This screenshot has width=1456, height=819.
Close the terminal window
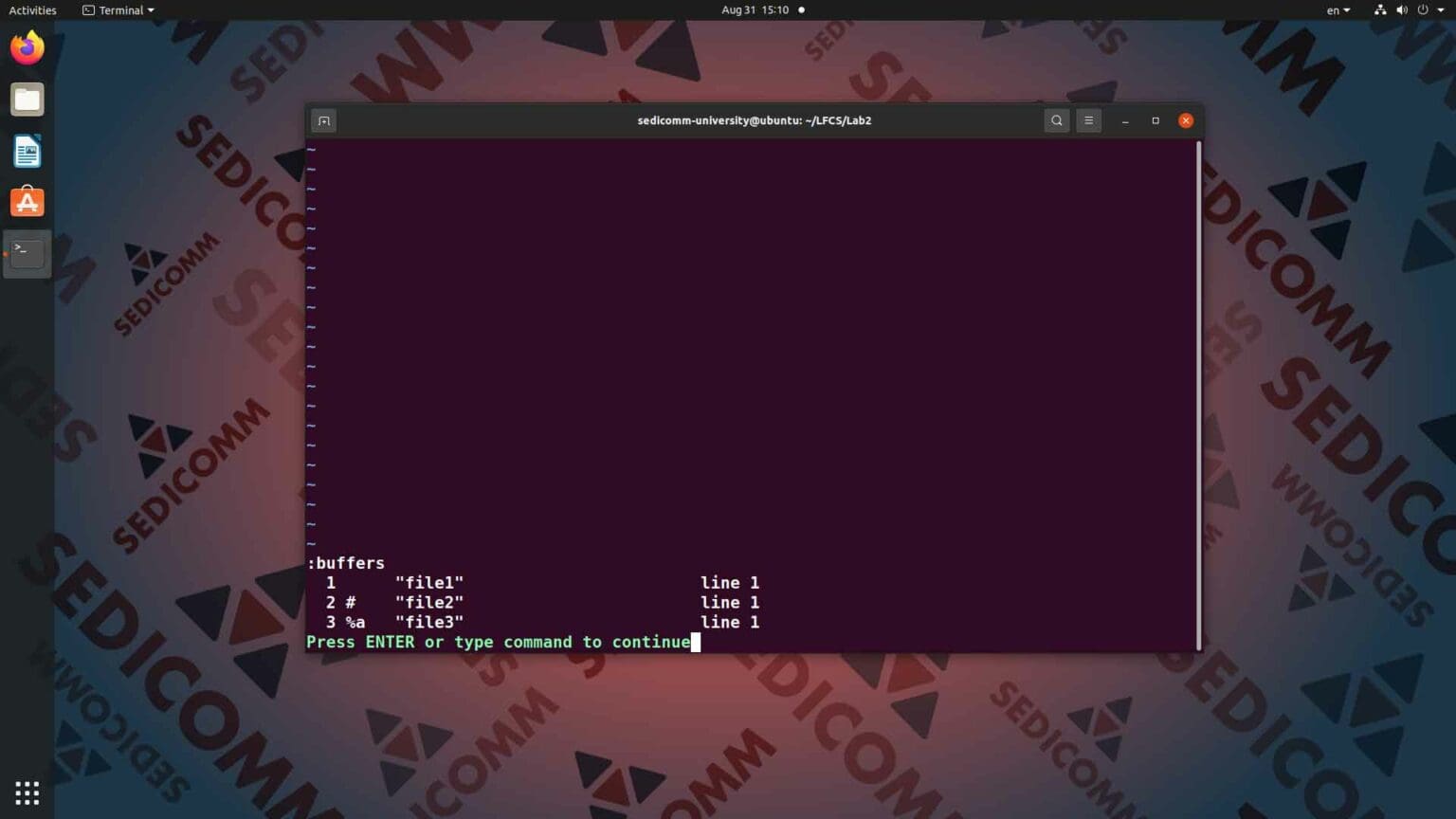pos(1186,120)
